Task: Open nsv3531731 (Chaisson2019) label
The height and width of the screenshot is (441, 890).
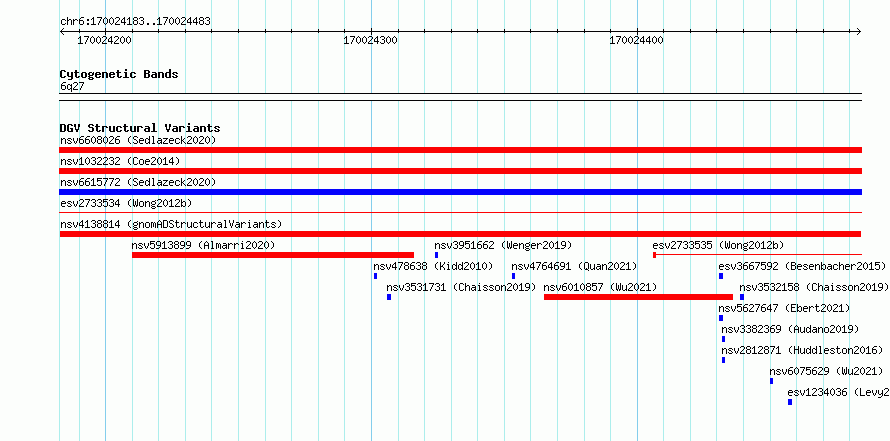Action: (x=461, y=287)
